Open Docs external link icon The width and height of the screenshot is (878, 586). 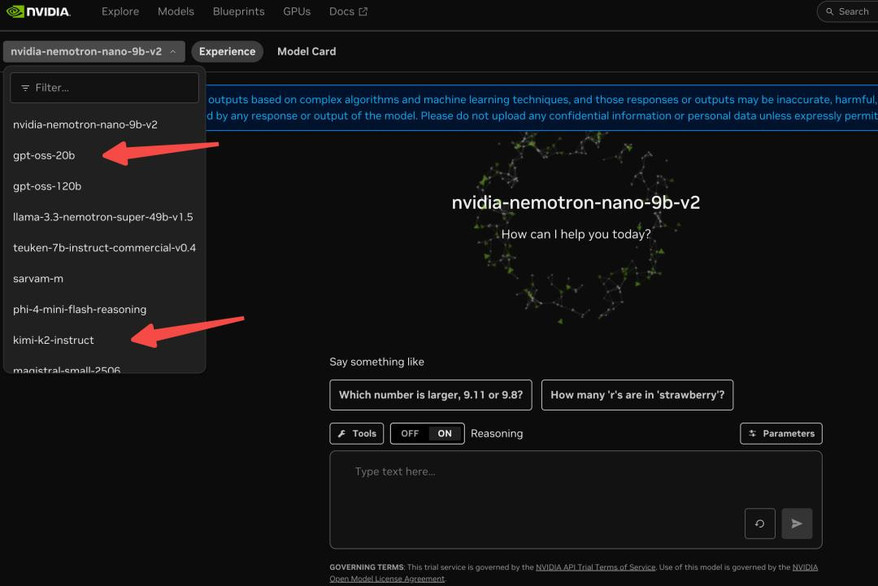[363, 12]
